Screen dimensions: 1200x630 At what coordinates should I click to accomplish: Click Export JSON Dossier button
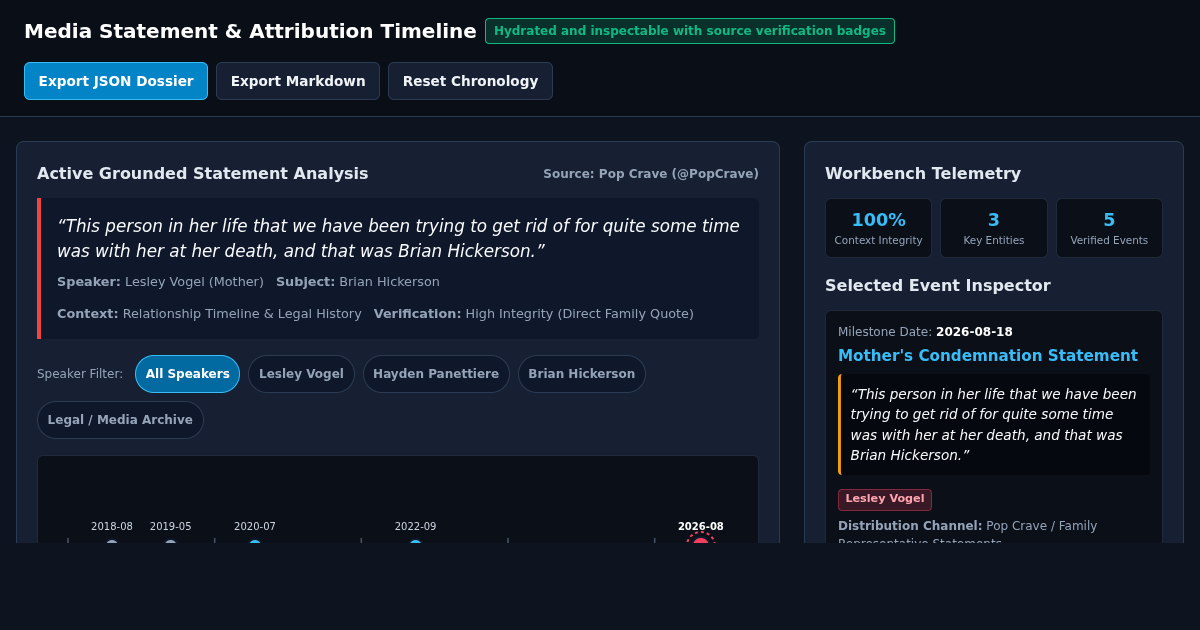tap(116, 81)
